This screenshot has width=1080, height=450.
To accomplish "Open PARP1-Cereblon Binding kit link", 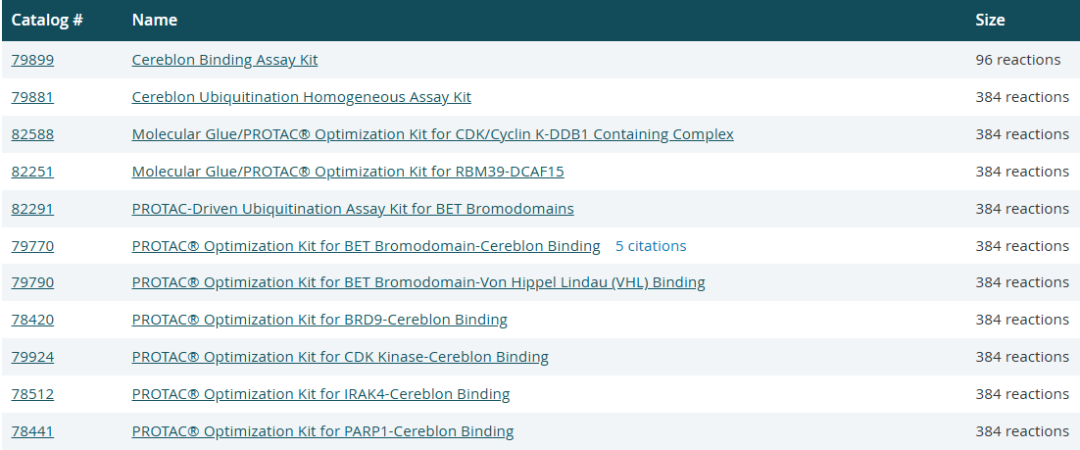I will [x=322, y=431].
